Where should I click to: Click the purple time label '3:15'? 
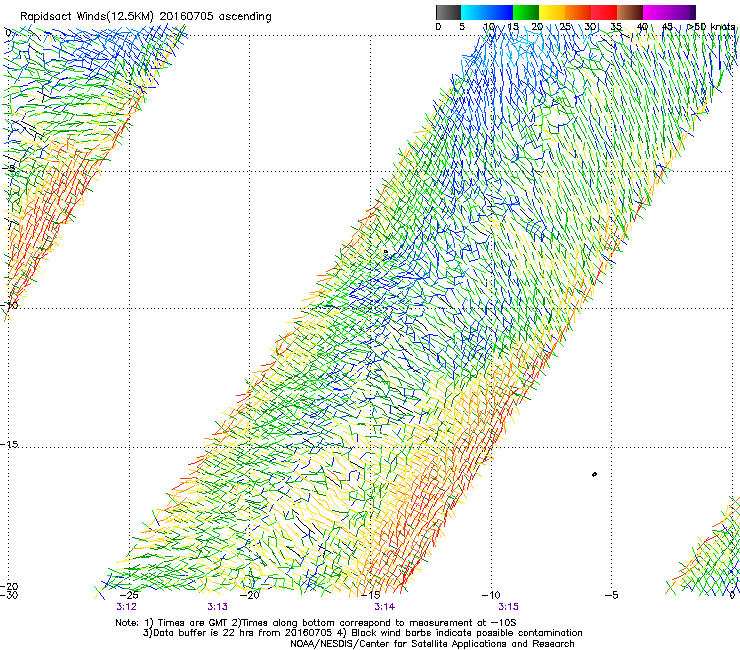[x=508, y=607]
